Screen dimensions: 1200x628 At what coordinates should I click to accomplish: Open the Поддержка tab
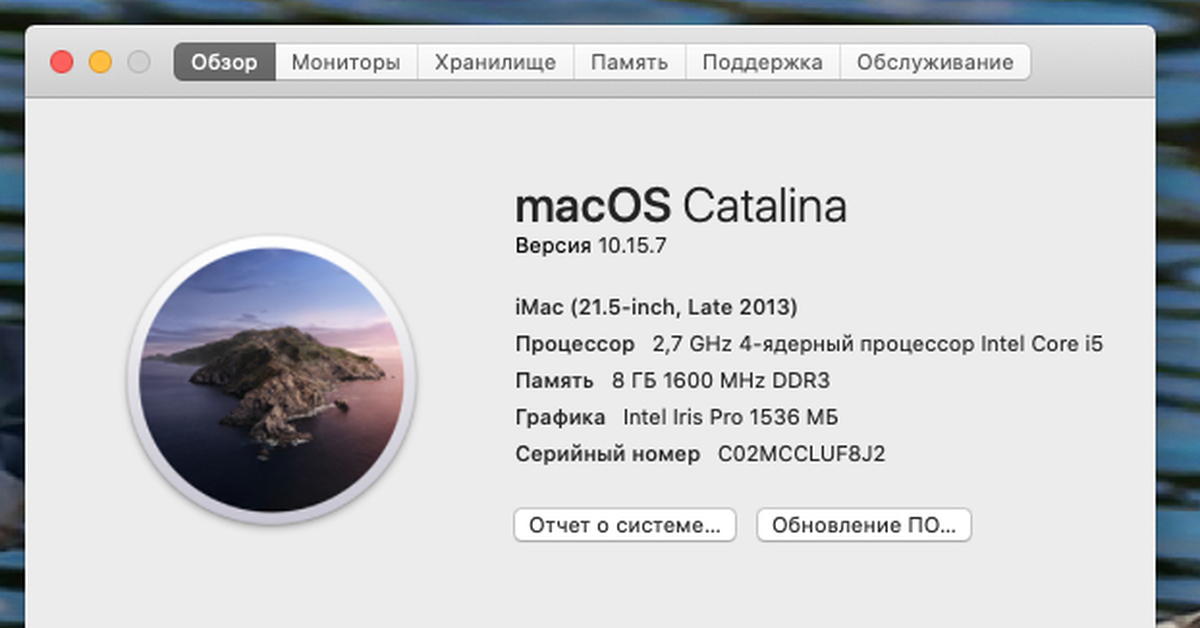[x=765, y=61]
